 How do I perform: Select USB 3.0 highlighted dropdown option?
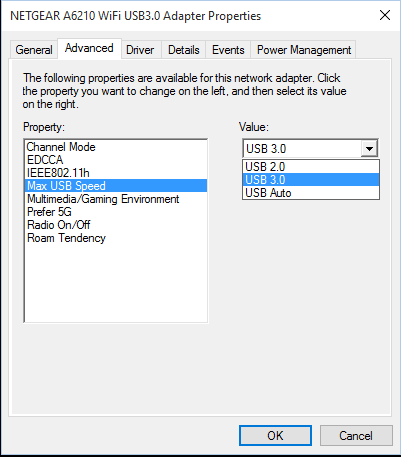(311, 180)
